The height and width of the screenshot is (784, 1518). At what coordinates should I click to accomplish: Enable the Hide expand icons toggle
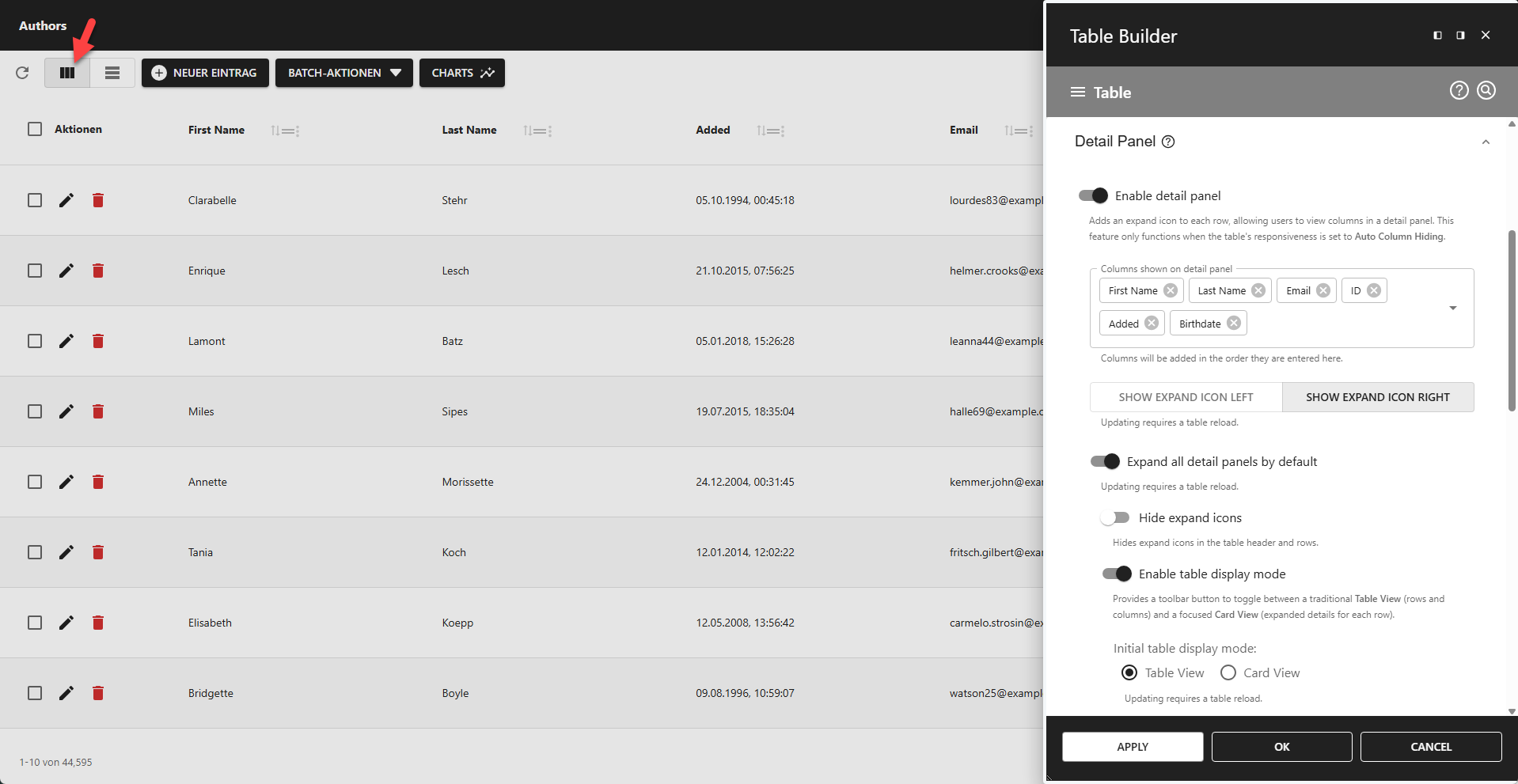pyautogui.click(x=1114, y=517)
